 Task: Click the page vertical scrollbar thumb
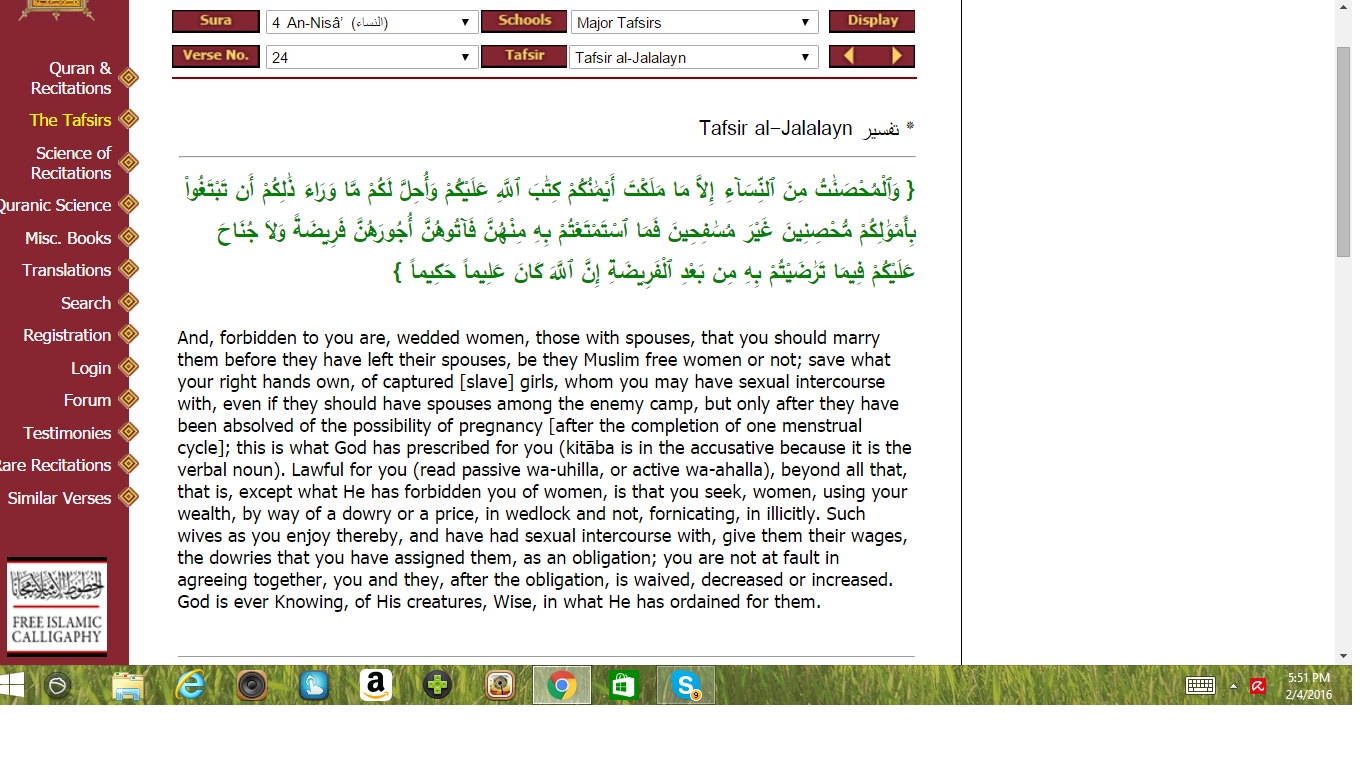[x=1344, y=150]
